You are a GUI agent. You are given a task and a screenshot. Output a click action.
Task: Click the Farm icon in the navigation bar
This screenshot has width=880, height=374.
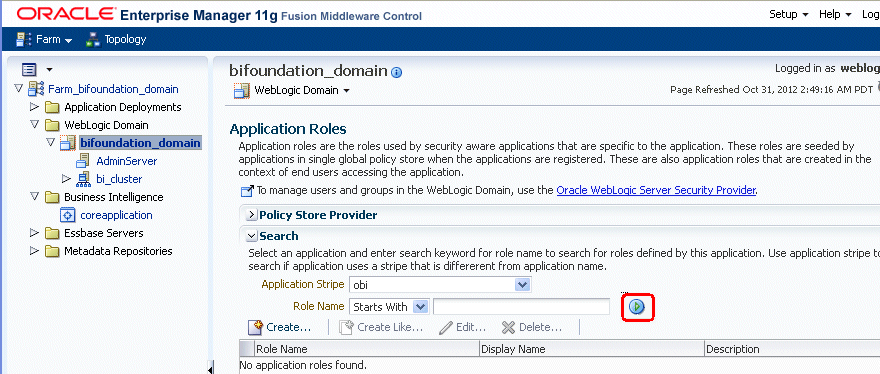[x=24, y=39]
